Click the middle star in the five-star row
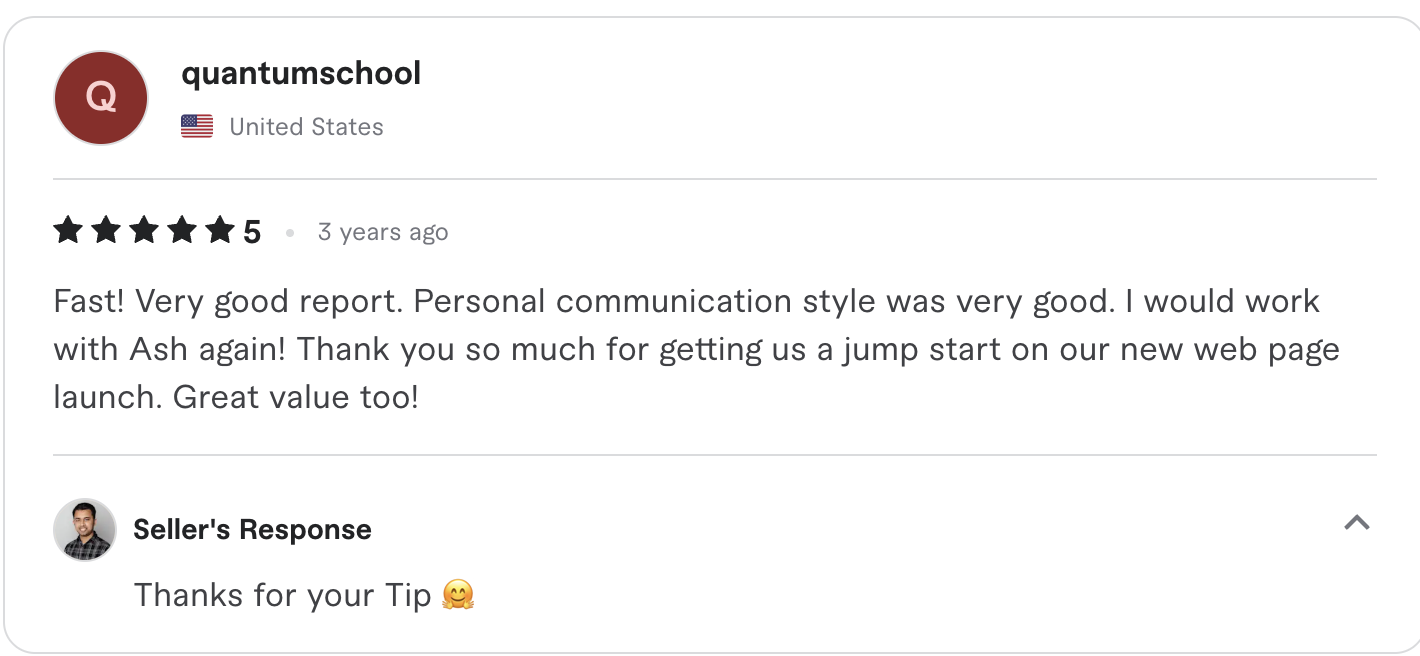The image size is (1420, 656). (x=144, y=230)
